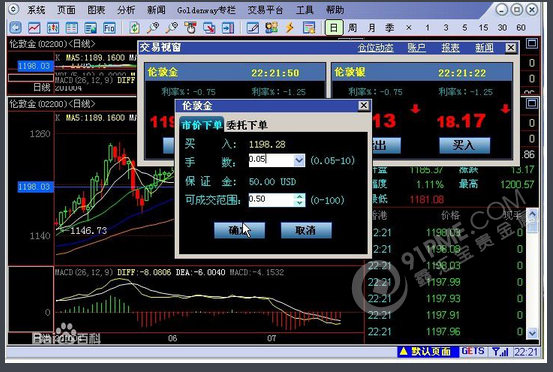Select the candlestick chart toolbar icon

click(x=53, y=28)
